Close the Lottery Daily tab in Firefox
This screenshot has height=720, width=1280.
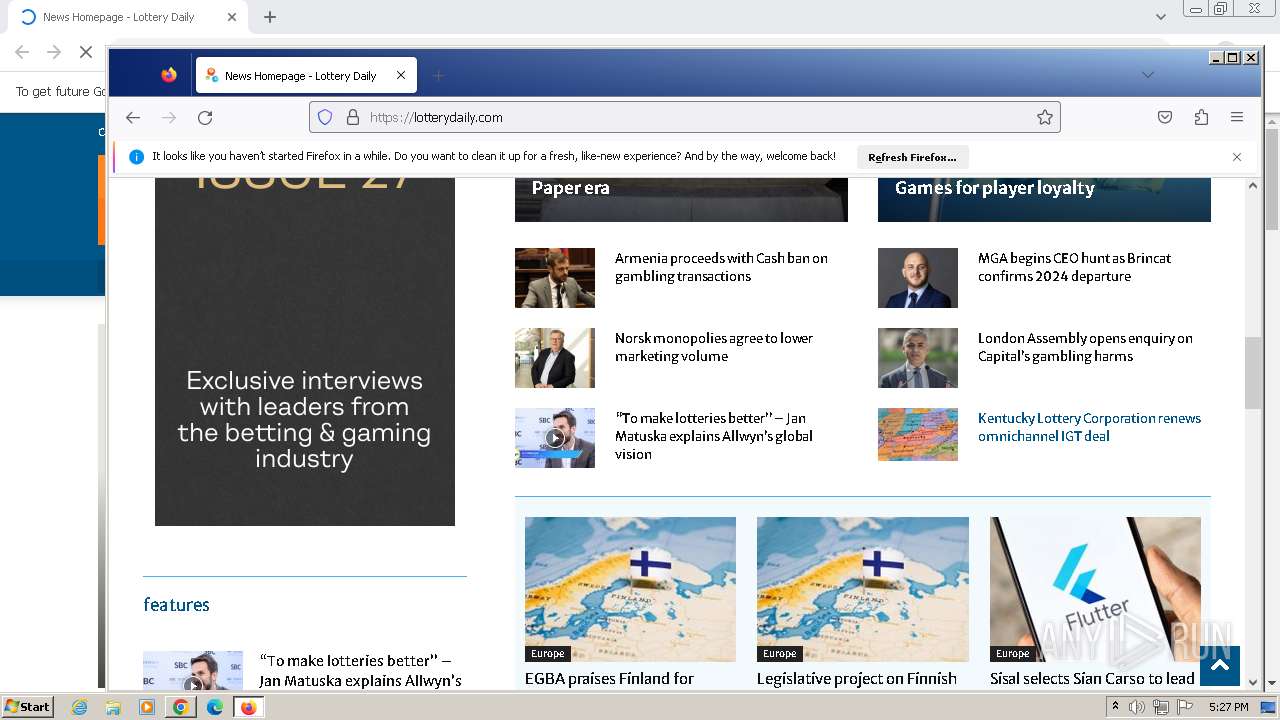401,75
